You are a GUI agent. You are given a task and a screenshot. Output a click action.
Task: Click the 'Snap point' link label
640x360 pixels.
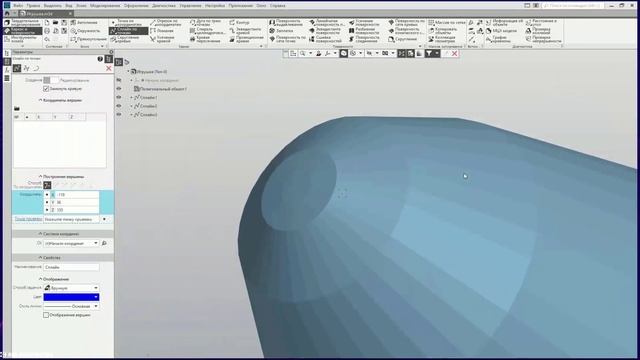(28, 219)
